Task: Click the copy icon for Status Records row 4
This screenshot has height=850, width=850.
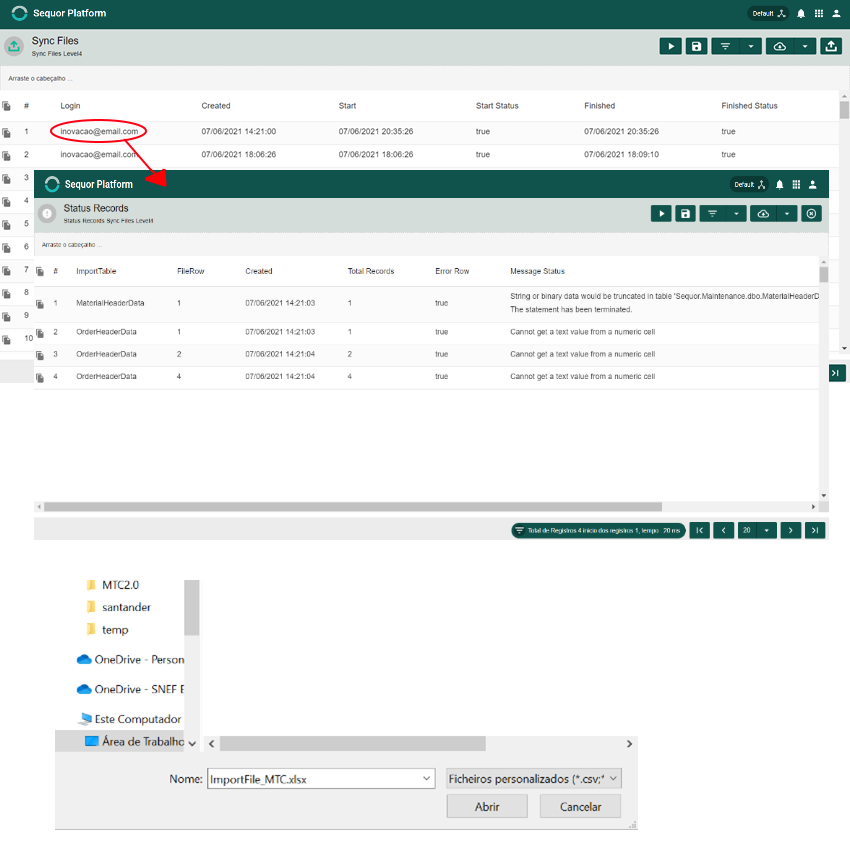Action: 40,377
